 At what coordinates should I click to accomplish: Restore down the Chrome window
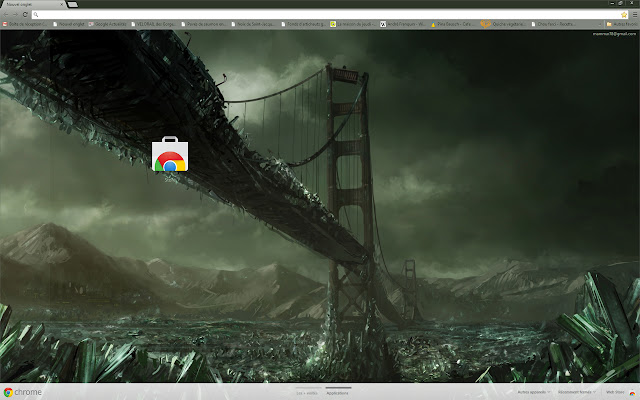pyautogui.click(x=620, y=3)
